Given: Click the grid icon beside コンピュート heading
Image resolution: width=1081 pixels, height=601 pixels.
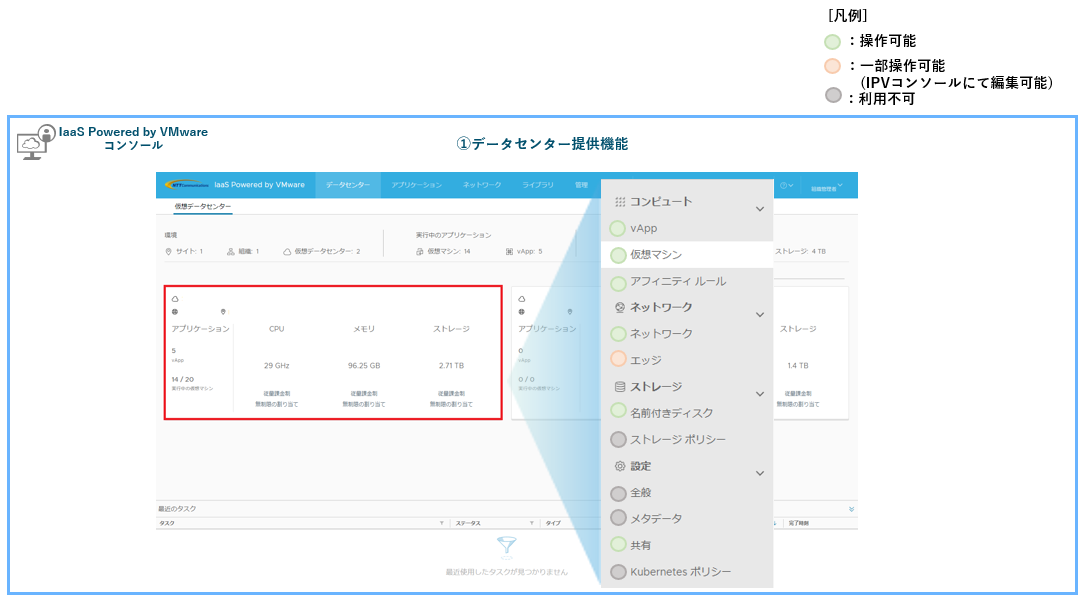Looking at the screenshot, I should pos(620,202).
